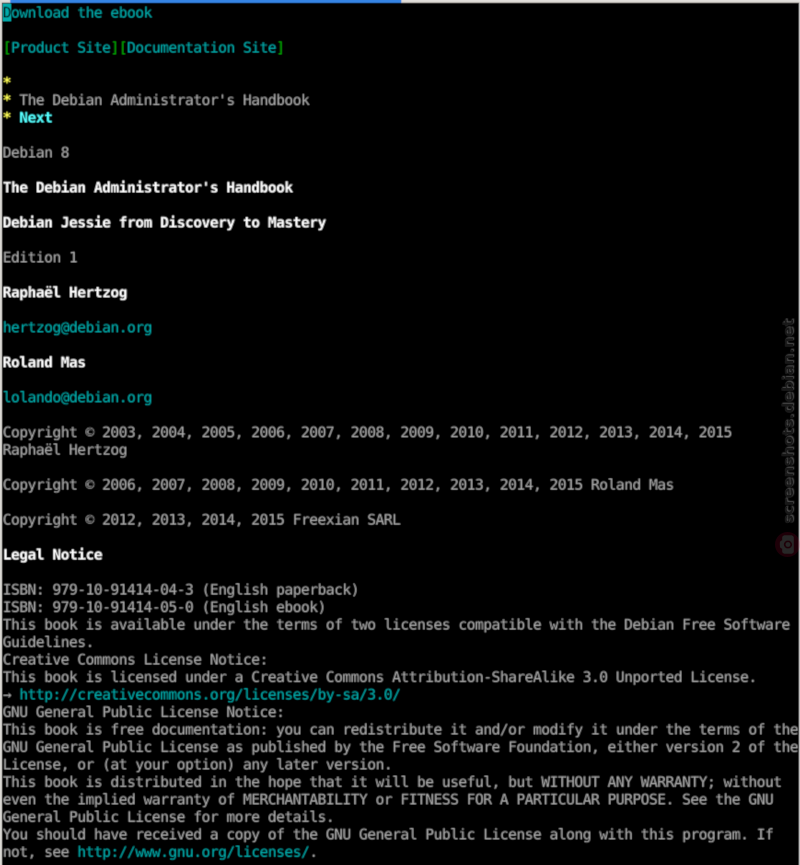
Task: Click the 'Creative Commons License Notice:' line
Action: click(x=135, y=659)
